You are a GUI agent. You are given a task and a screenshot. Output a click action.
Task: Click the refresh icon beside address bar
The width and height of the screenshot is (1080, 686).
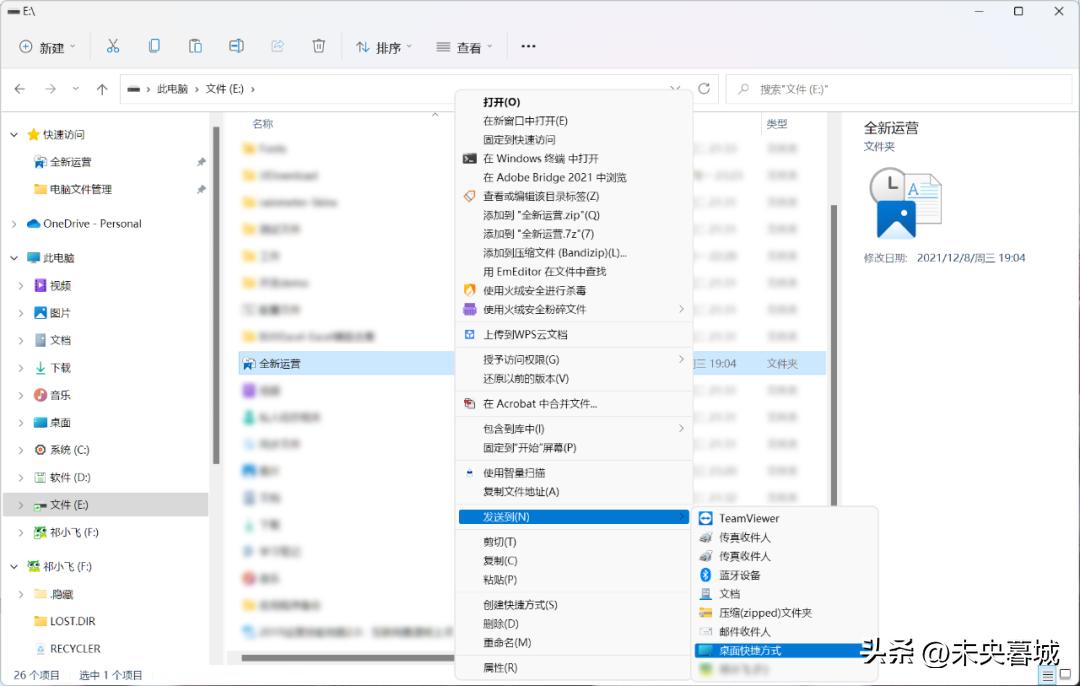tap(704, 89)
